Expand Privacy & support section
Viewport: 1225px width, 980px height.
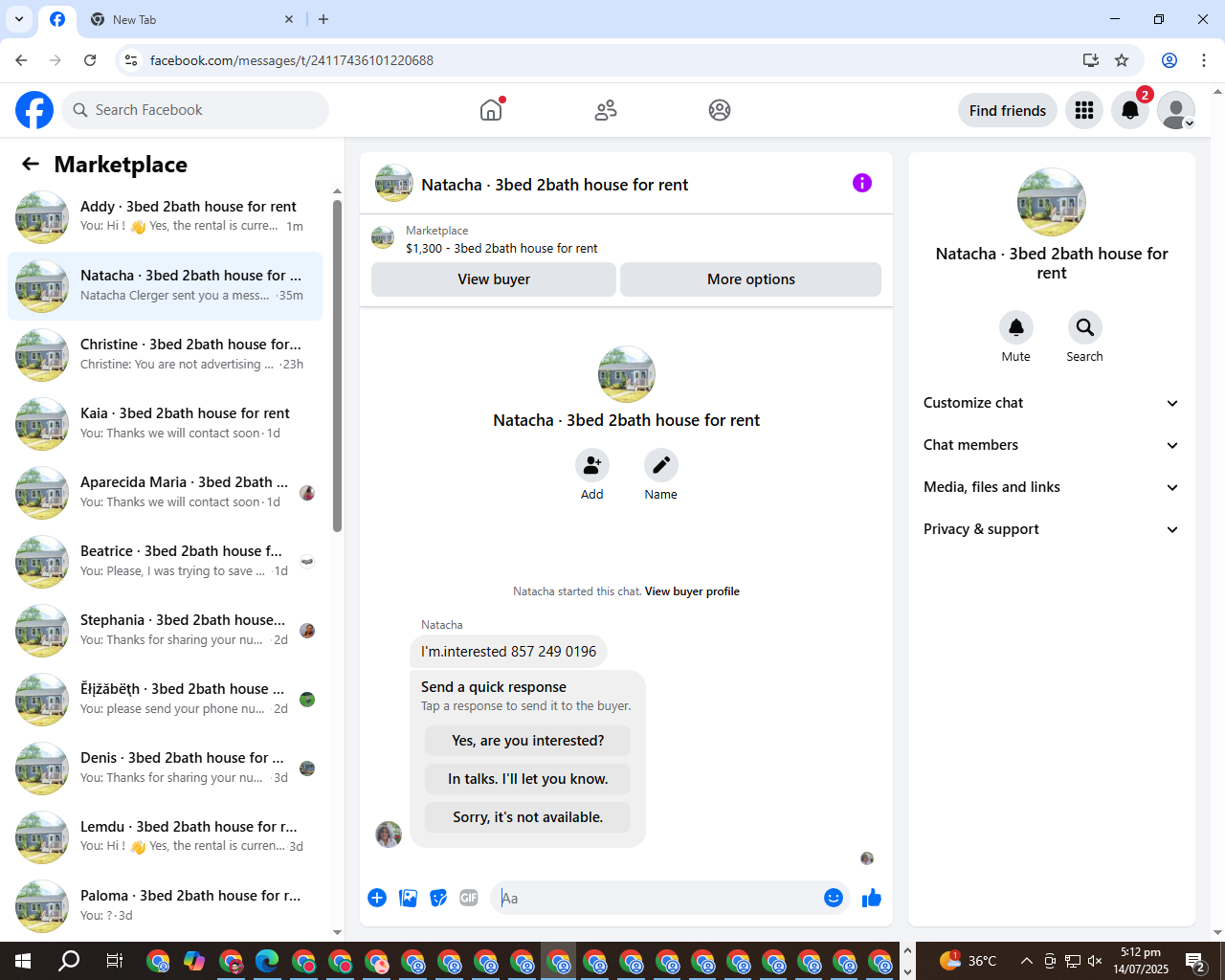1051,529
